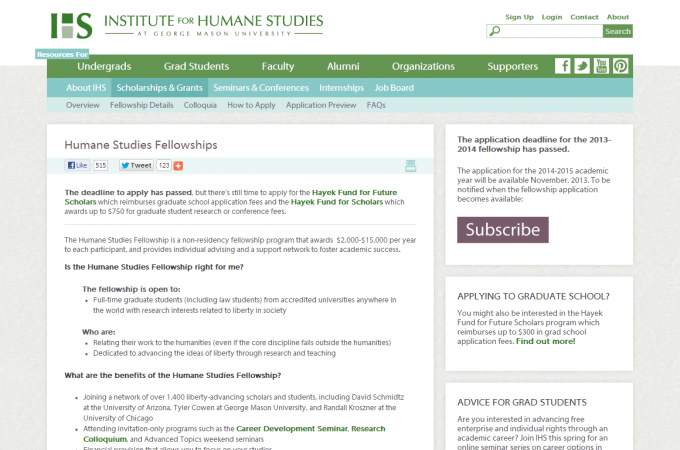Select the Faculty menu
The width and height of the screenshot is (680, 450).
pos(278,66)
